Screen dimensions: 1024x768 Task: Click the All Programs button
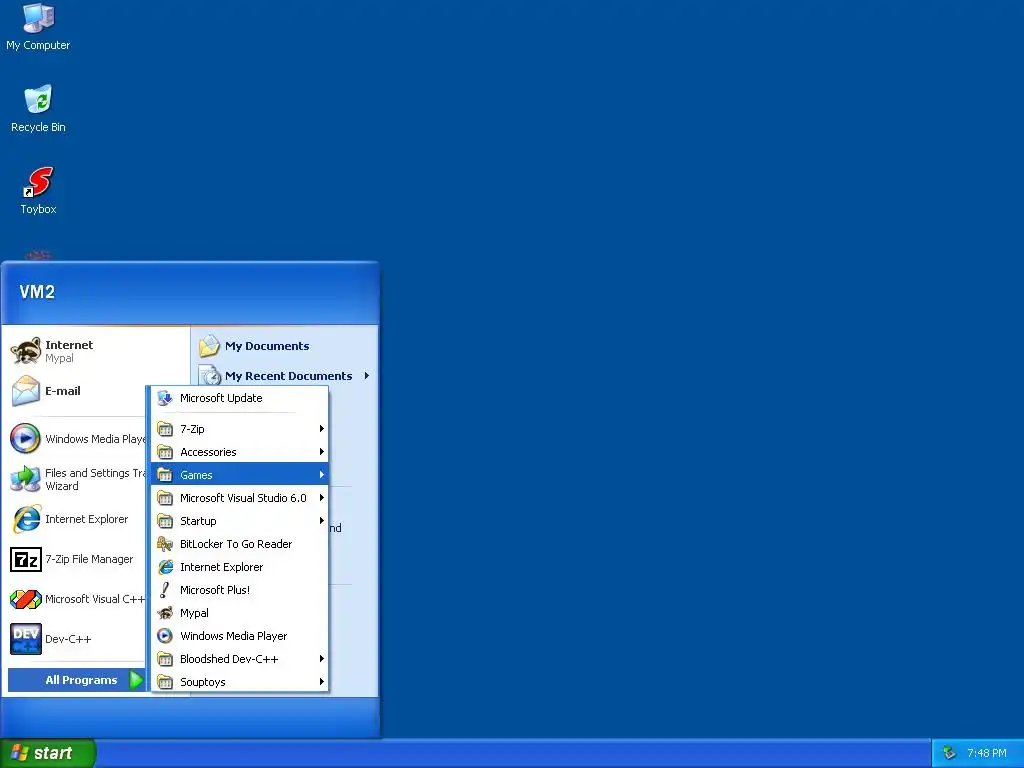pos(76,680)
